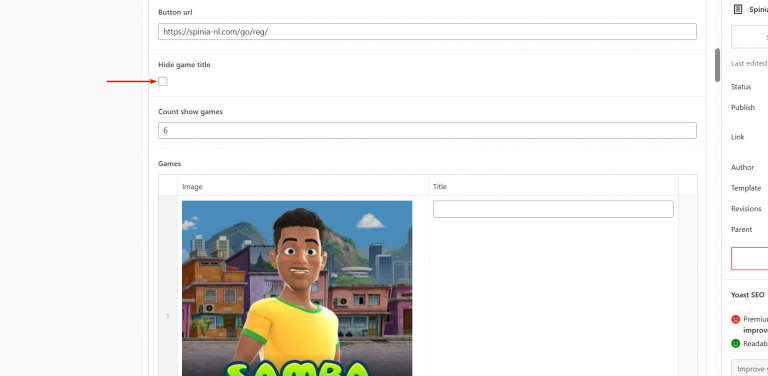Click the Publish label in sidebar
768x376 pixels.
[x=743, y=107]
